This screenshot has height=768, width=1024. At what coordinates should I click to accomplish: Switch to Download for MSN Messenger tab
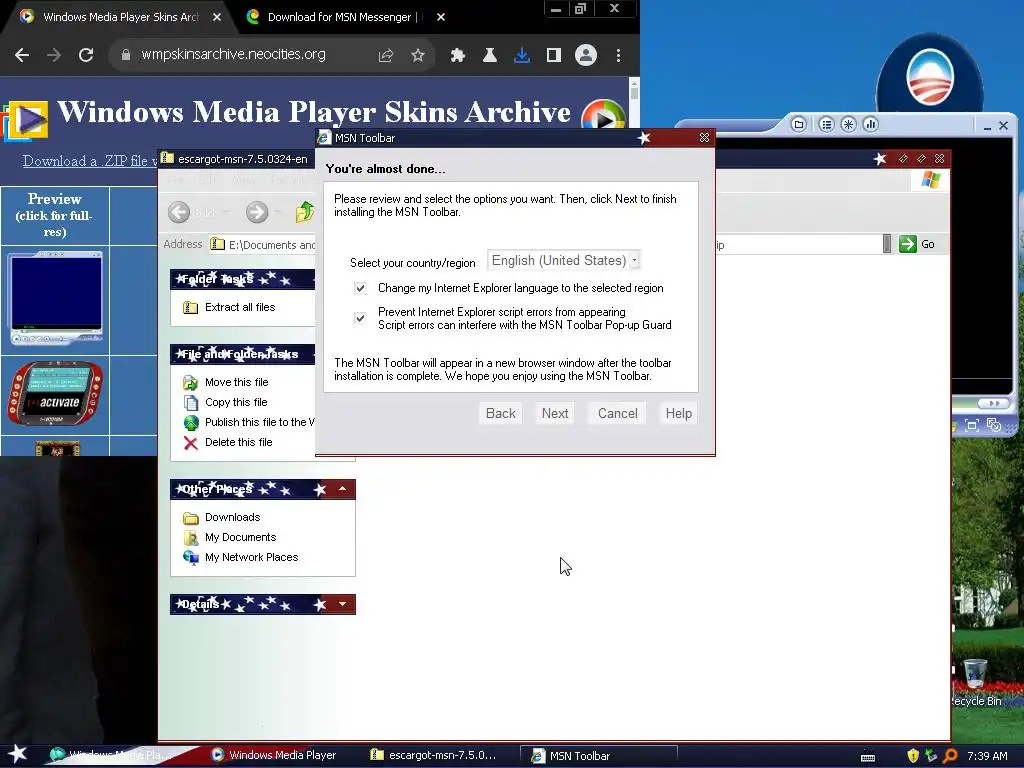(x=342, y=17)
